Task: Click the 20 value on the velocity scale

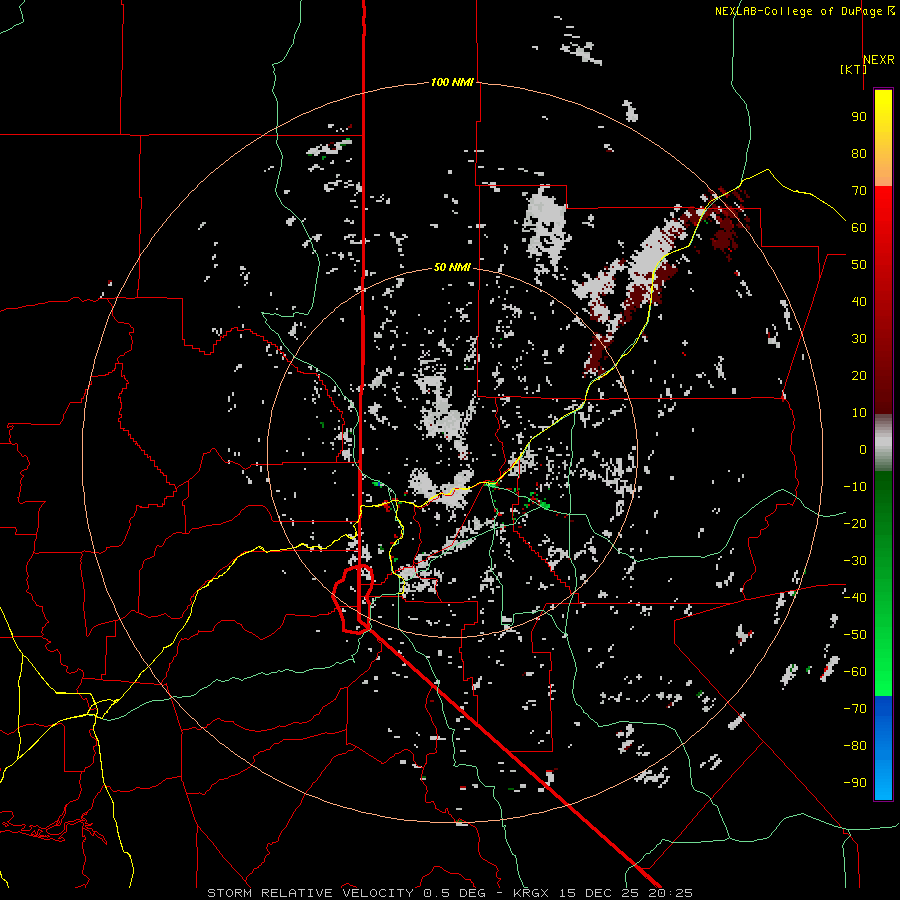Action: point(859,375)
